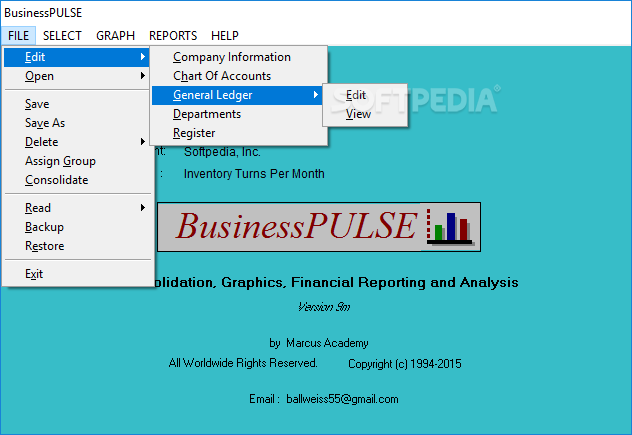The image size is (632, 435).
Task: Exit the application via Exit entry
Action: point(77,274)
